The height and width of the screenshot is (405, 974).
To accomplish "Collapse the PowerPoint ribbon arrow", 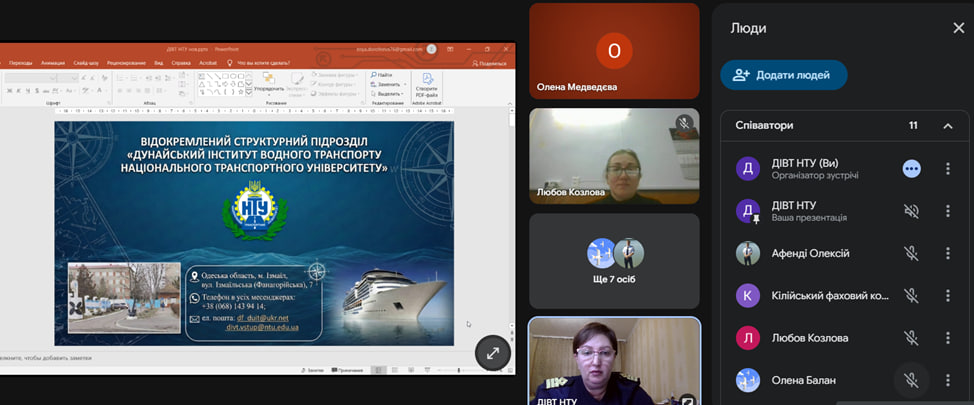I will 511,103.
